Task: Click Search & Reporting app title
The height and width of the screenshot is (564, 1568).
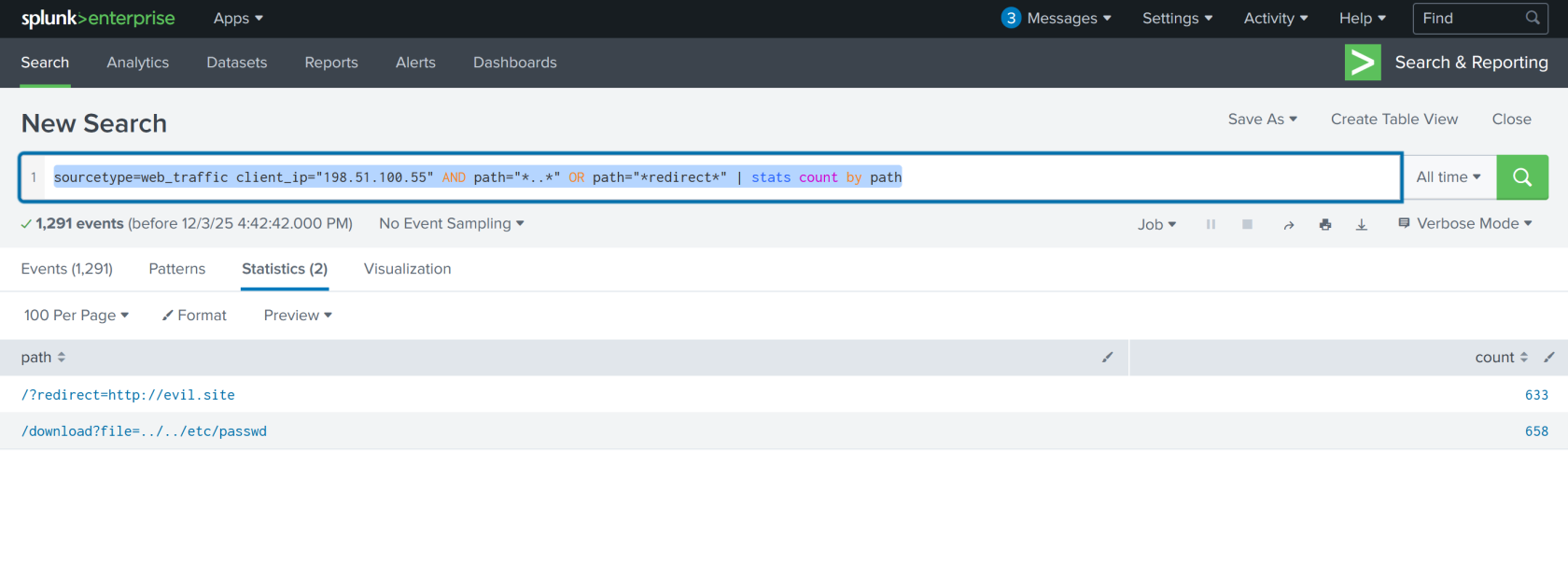Action: click(x=1471, y=63)
